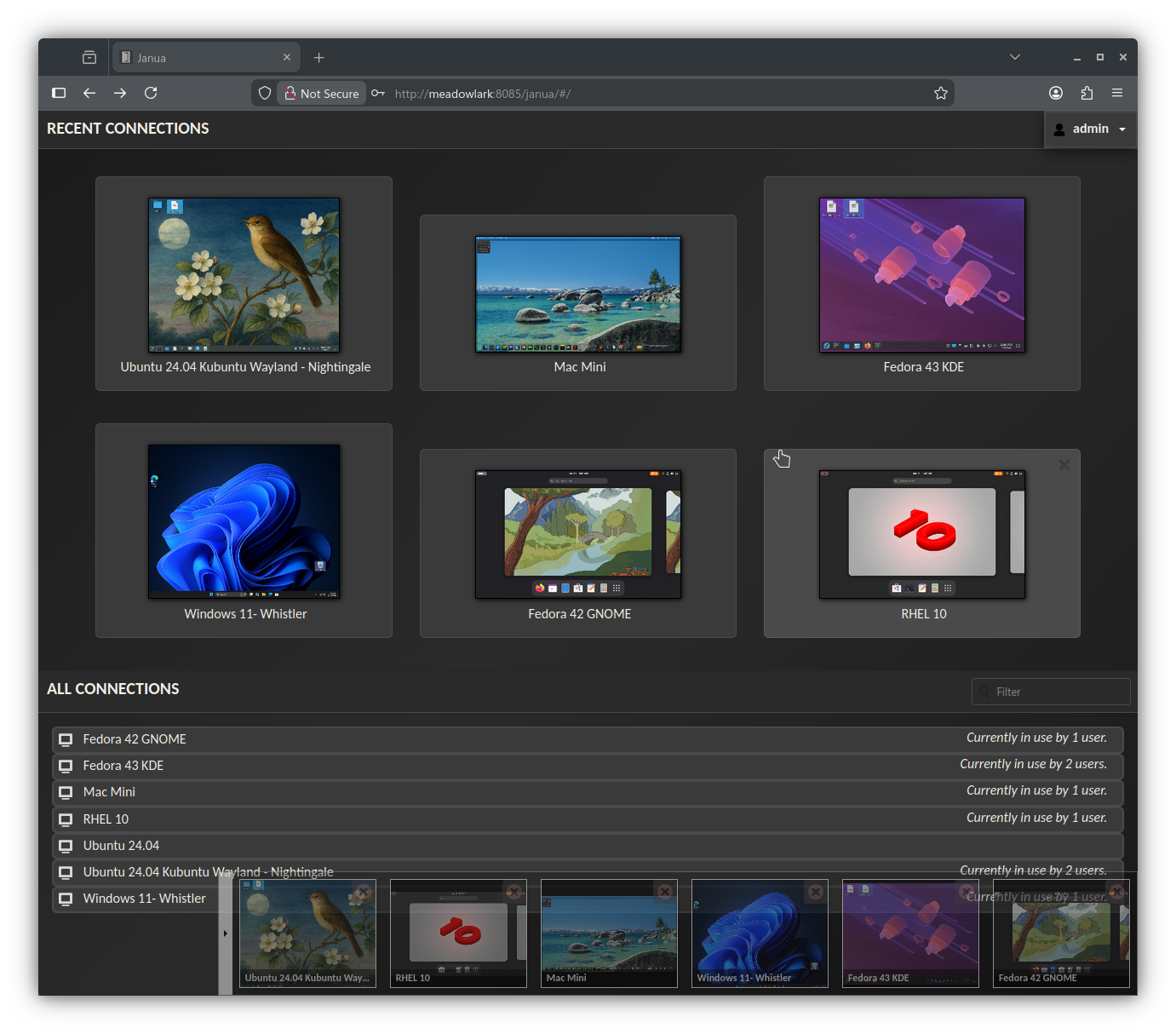Screen dimensions: 1176x1034
Task: Disconnect the Windows 11- Whistler bottom panel session
Action: (815, 892)
